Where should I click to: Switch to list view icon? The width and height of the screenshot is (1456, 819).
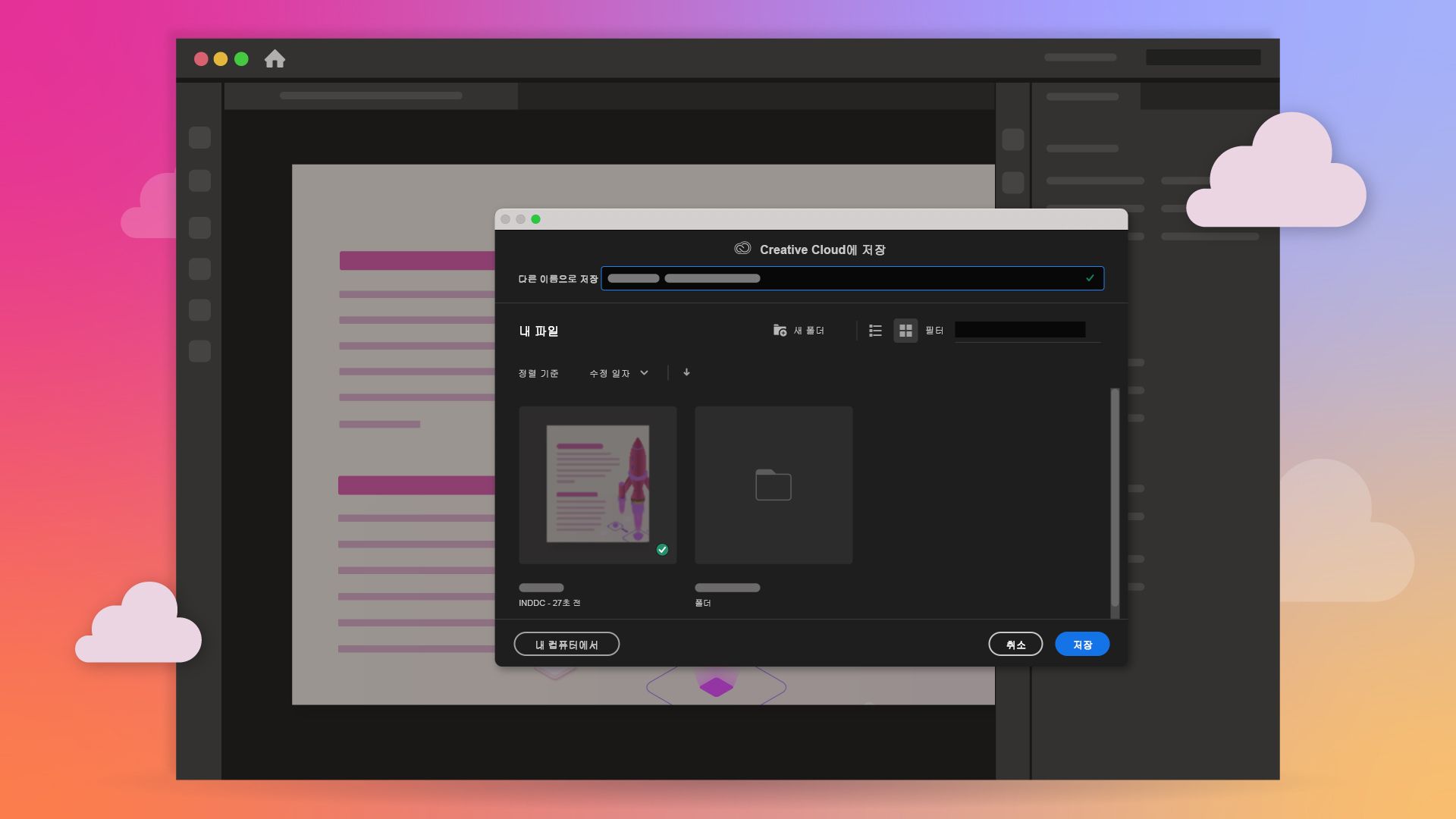tap(875, 330)
